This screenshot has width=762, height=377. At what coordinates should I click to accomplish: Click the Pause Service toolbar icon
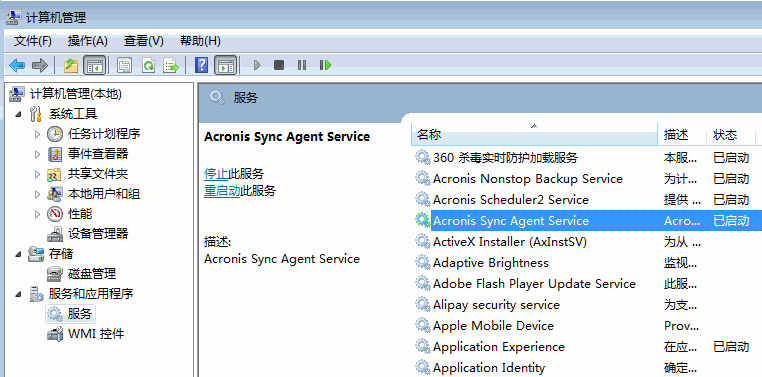[x=302, y=65]
